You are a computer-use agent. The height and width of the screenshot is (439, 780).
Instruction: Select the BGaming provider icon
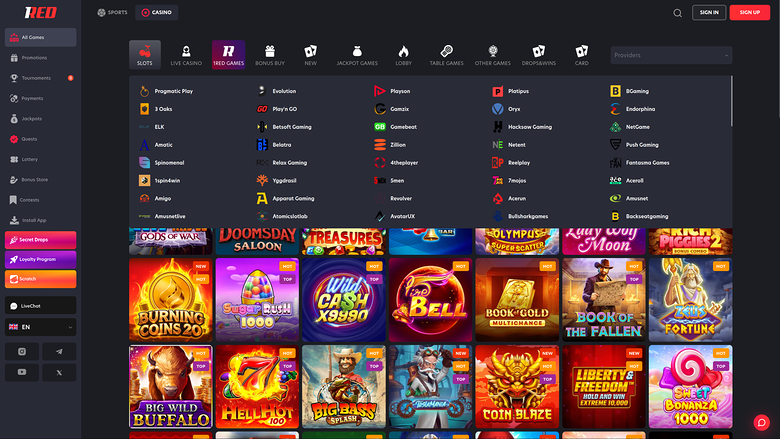[x=615, y=91]
